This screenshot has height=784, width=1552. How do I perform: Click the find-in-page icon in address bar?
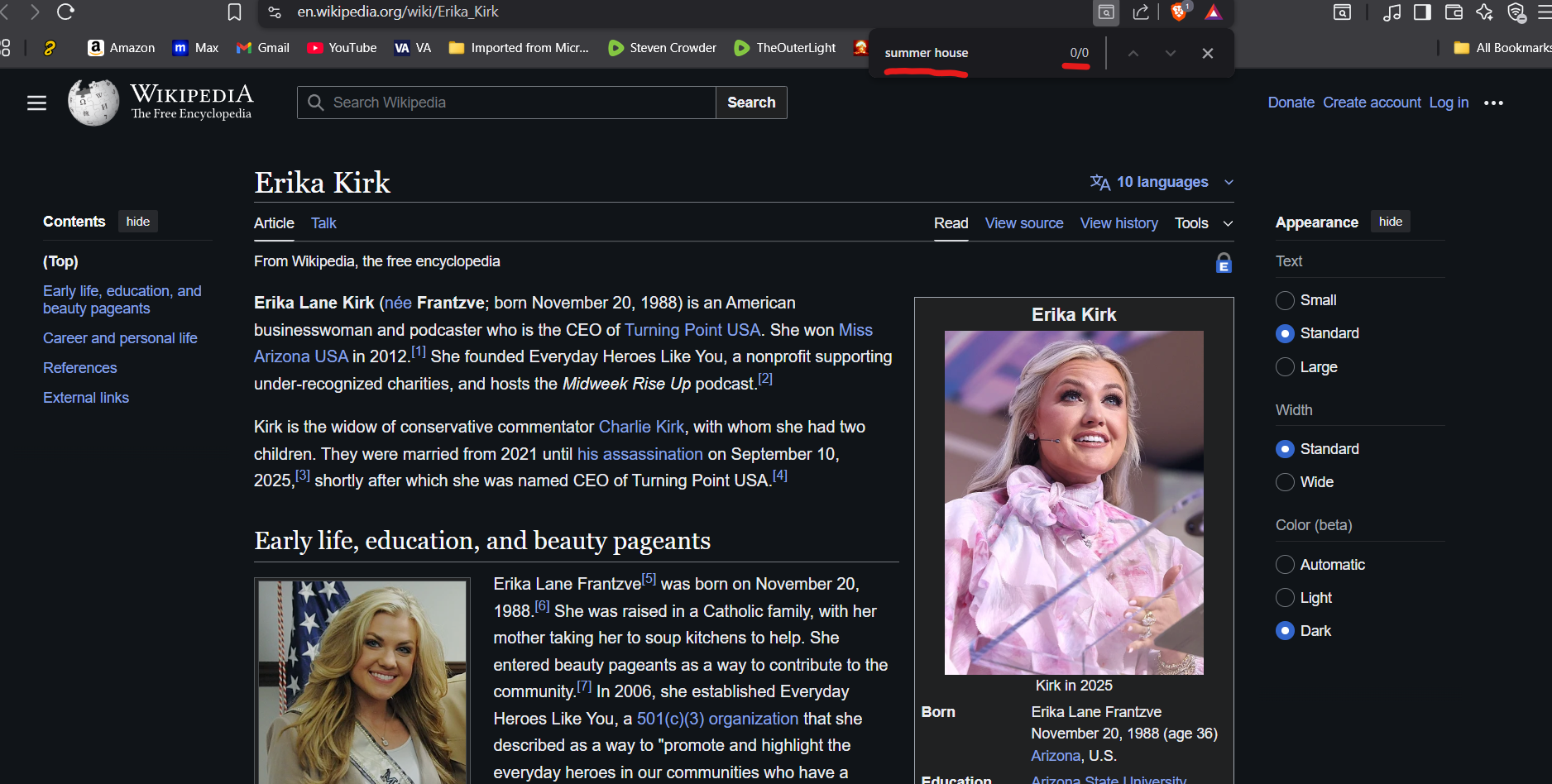pos(1106,12)
